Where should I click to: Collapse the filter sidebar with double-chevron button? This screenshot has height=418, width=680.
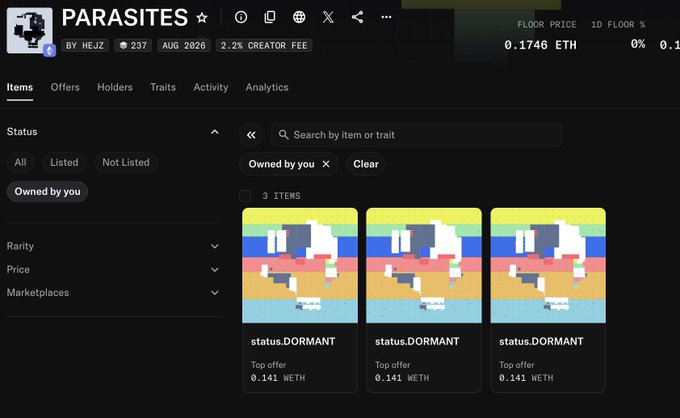click(251, 135)
